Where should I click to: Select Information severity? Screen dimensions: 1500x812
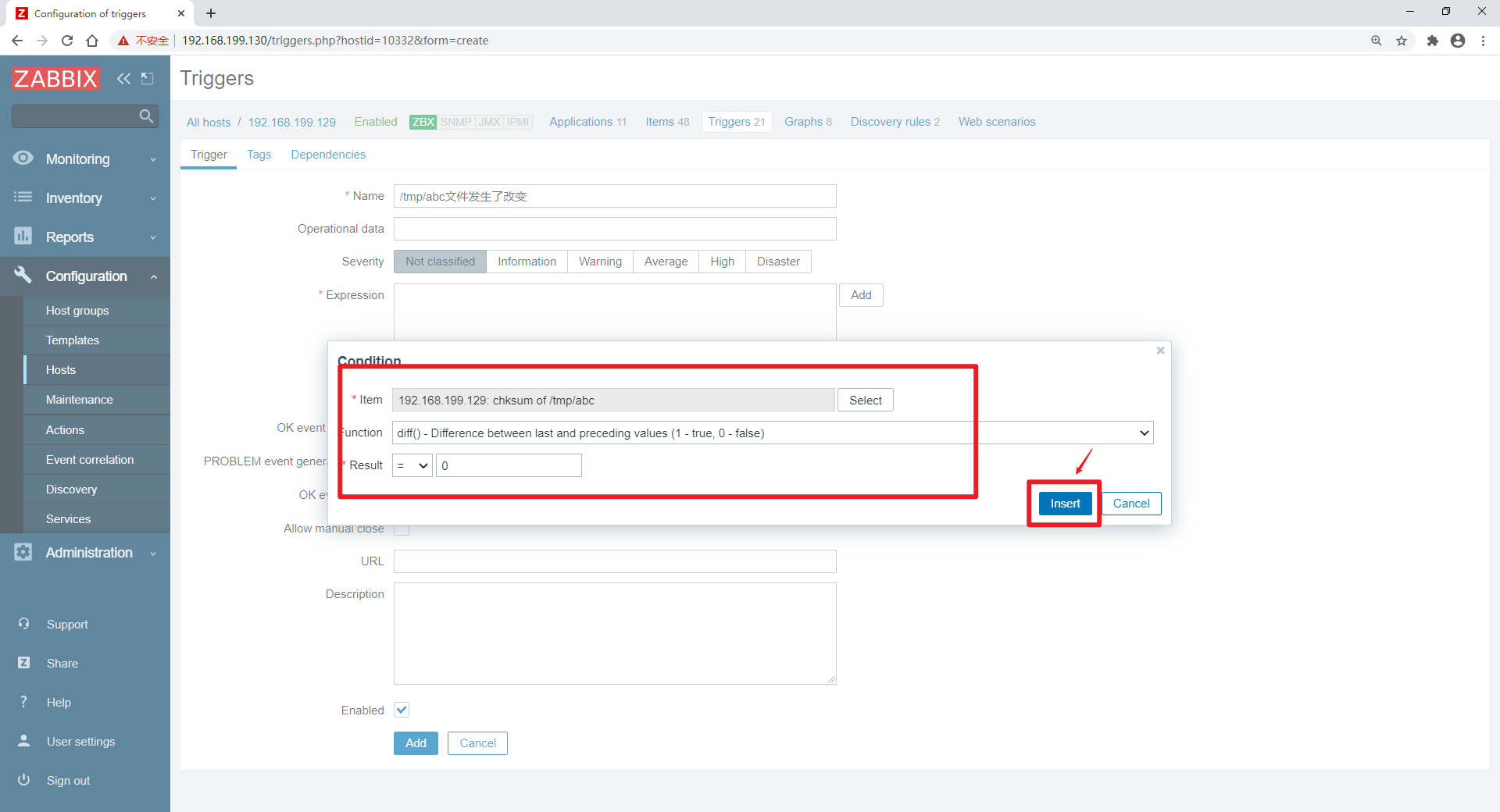527,262
